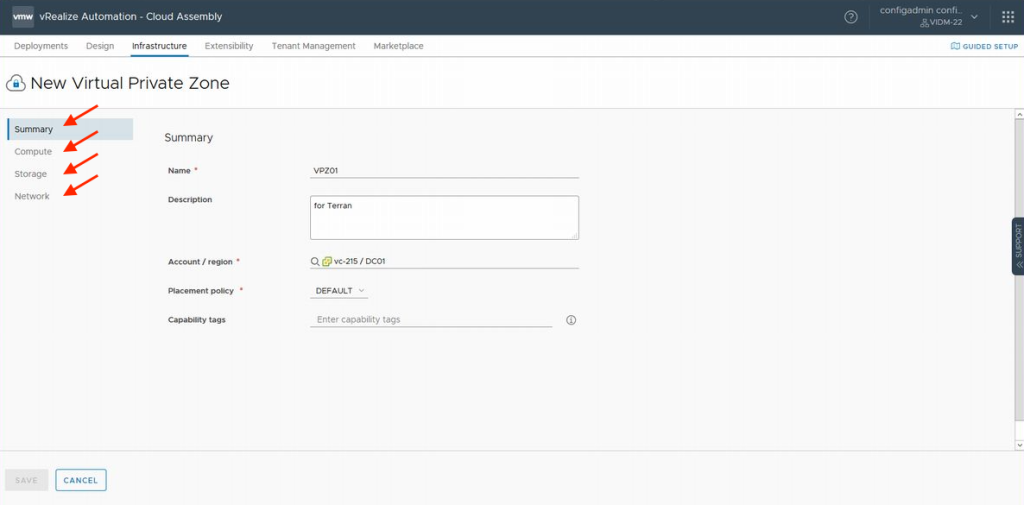Screen dimensions: 1024x505
Task: Click the Capability tags label
Action: tap(197, 320)
